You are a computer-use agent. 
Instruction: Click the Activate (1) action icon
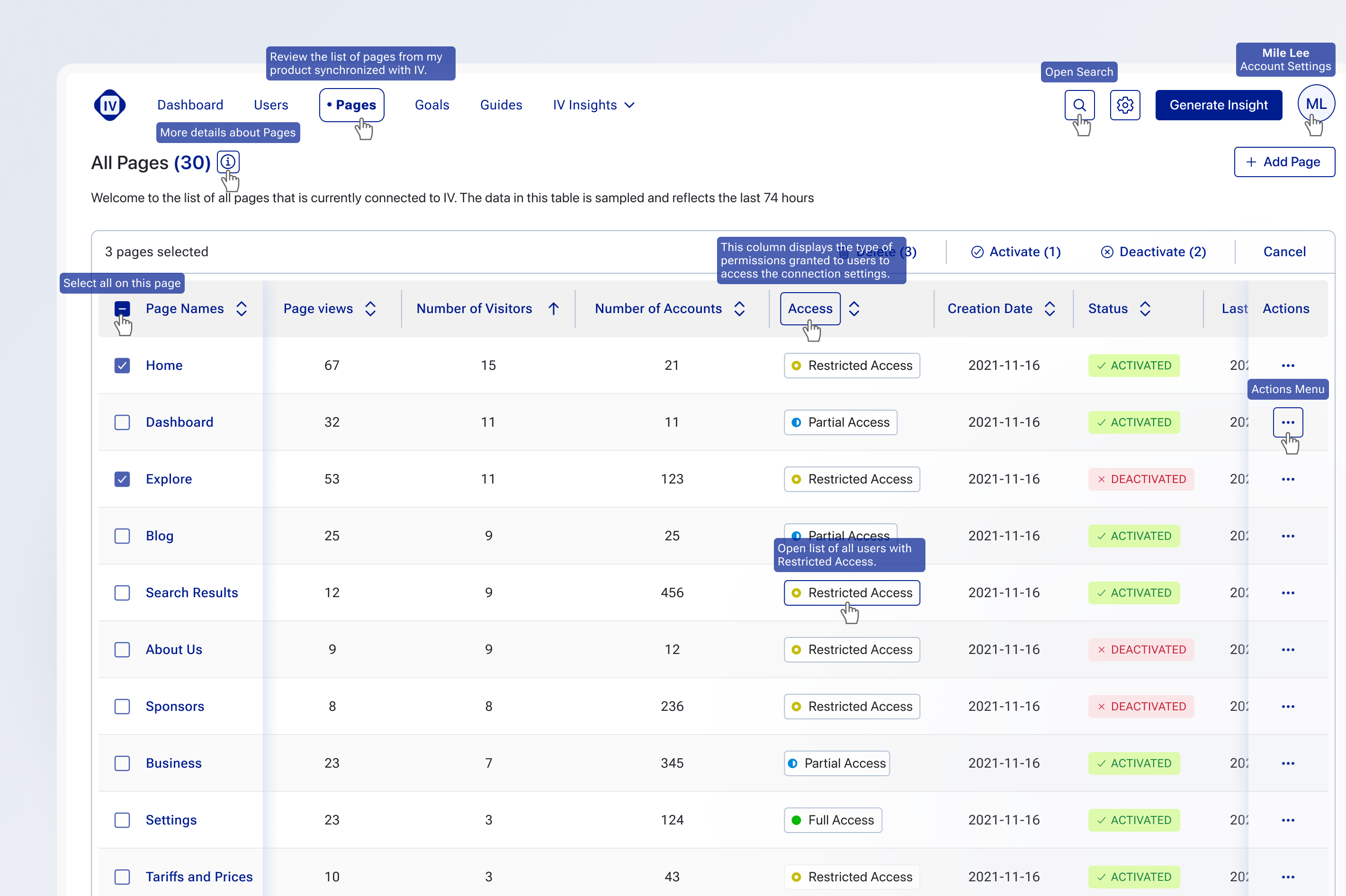point(978,252)
